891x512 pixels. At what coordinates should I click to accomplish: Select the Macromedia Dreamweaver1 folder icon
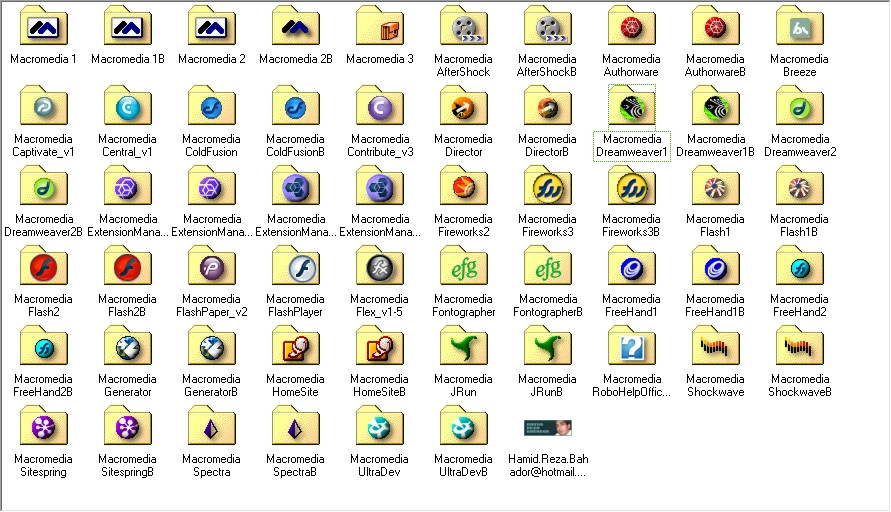coord(631,106)
